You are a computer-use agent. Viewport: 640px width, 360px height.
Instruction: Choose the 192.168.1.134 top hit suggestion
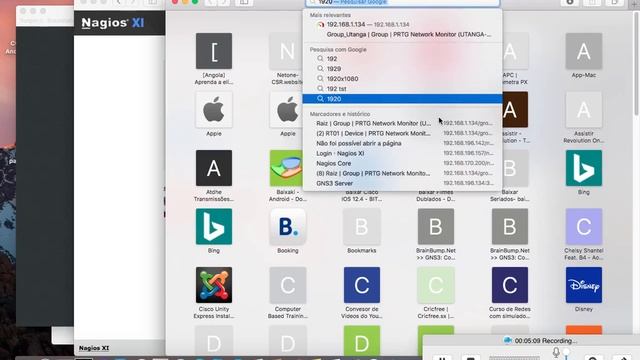[x=402, y=24]
